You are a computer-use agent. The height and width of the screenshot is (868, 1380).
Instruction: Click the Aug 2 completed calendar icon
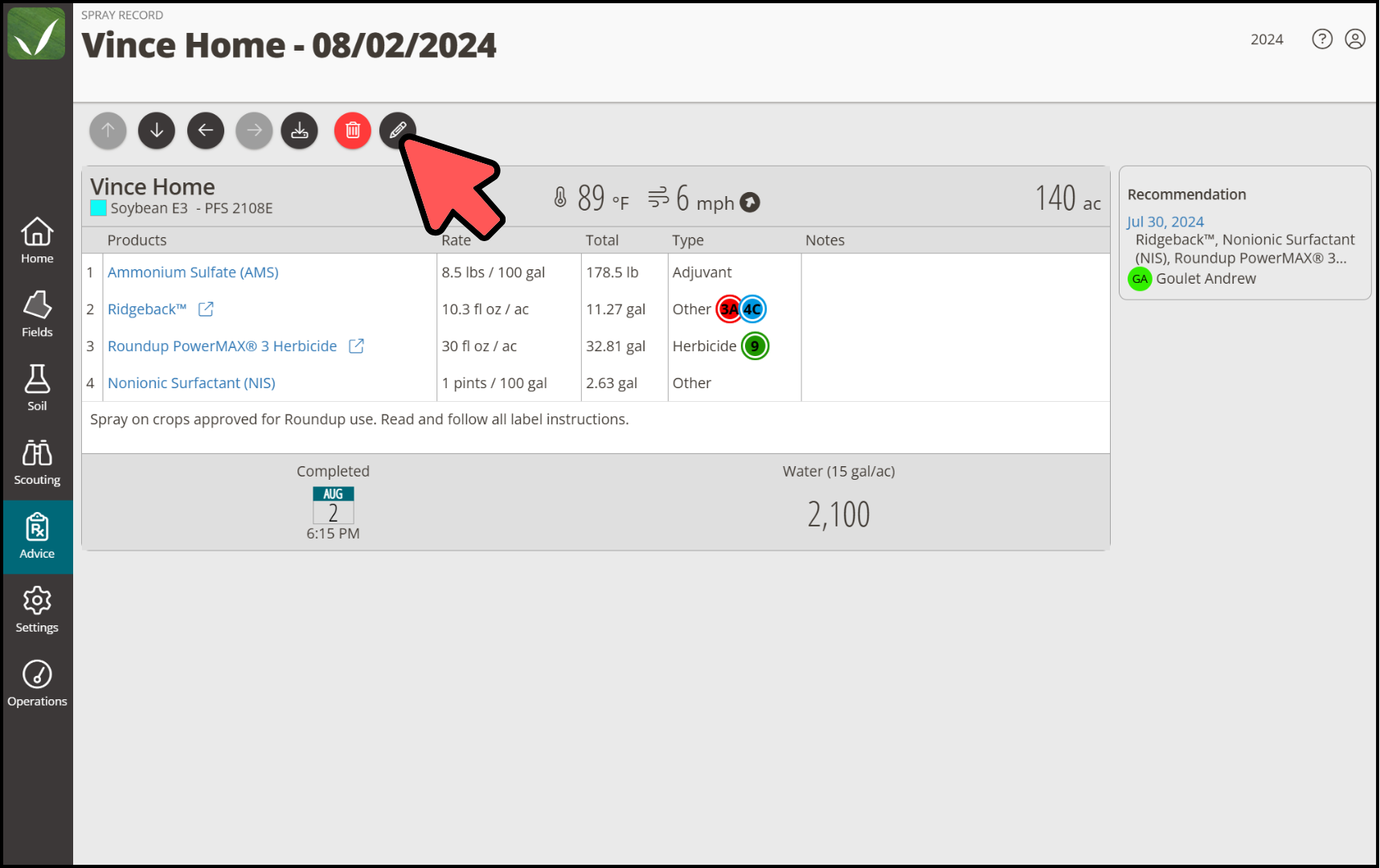[333, 506]
